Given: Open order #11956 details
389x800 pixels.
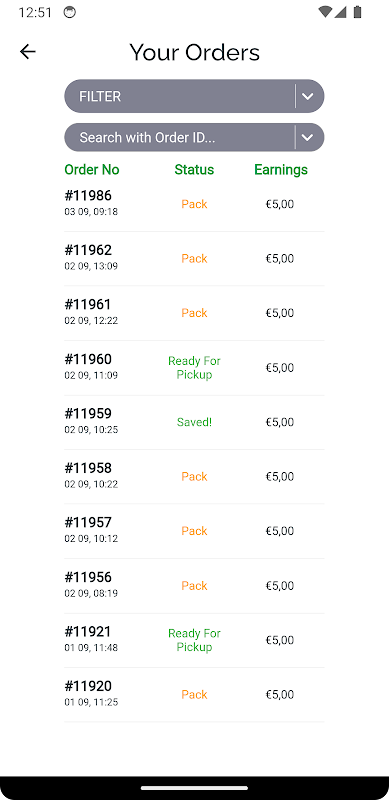Looking at the screenshot, I should coord(194,586).
